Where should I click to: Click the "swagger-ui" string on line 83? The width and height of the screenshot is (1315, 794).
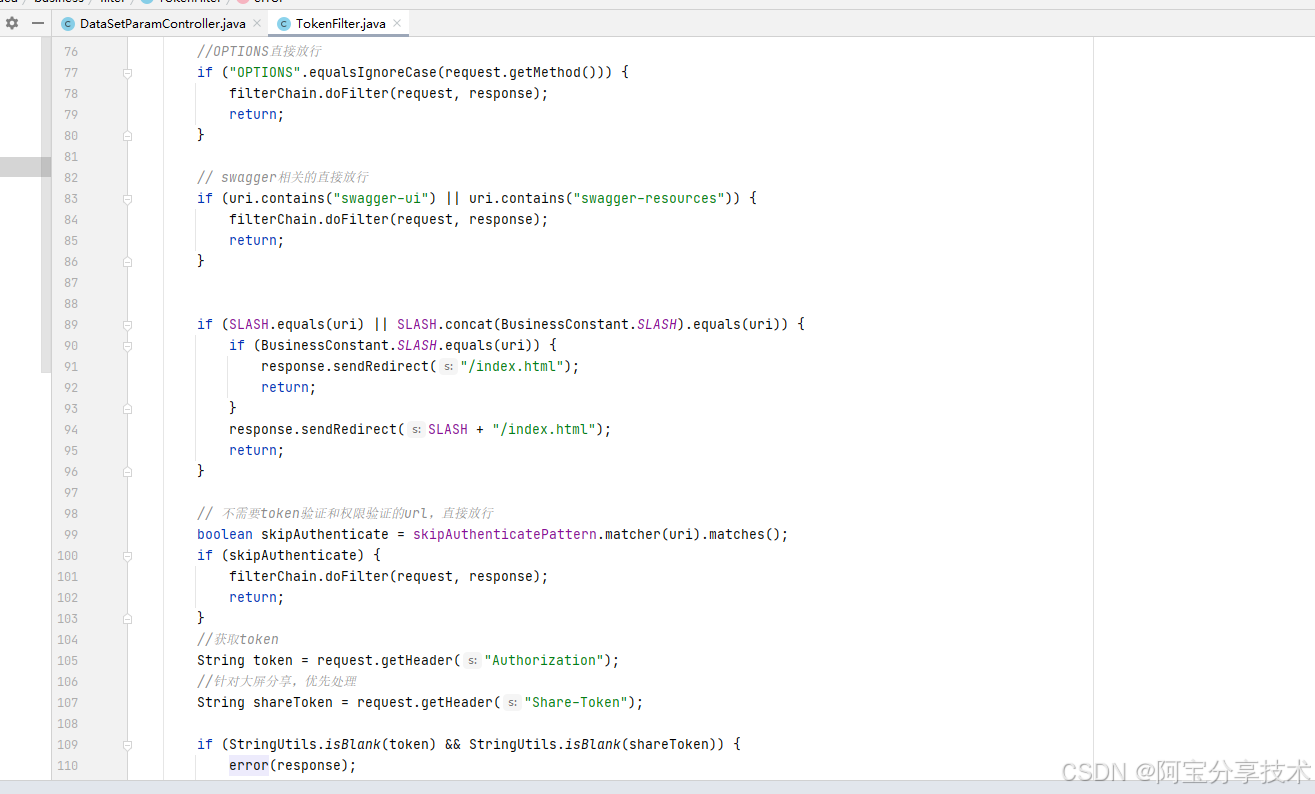coord(381,199)
